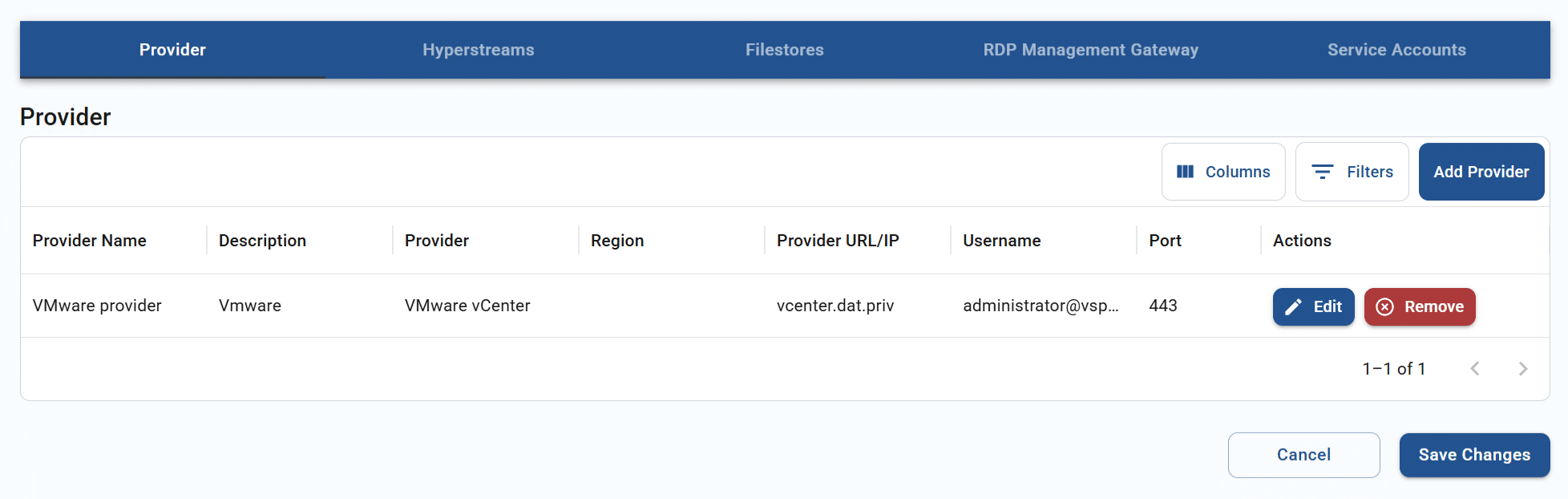Viewport: 1568px width, 499px height.
Task: Open the Columns selector via its columns icon
Action: [1185, 172]
